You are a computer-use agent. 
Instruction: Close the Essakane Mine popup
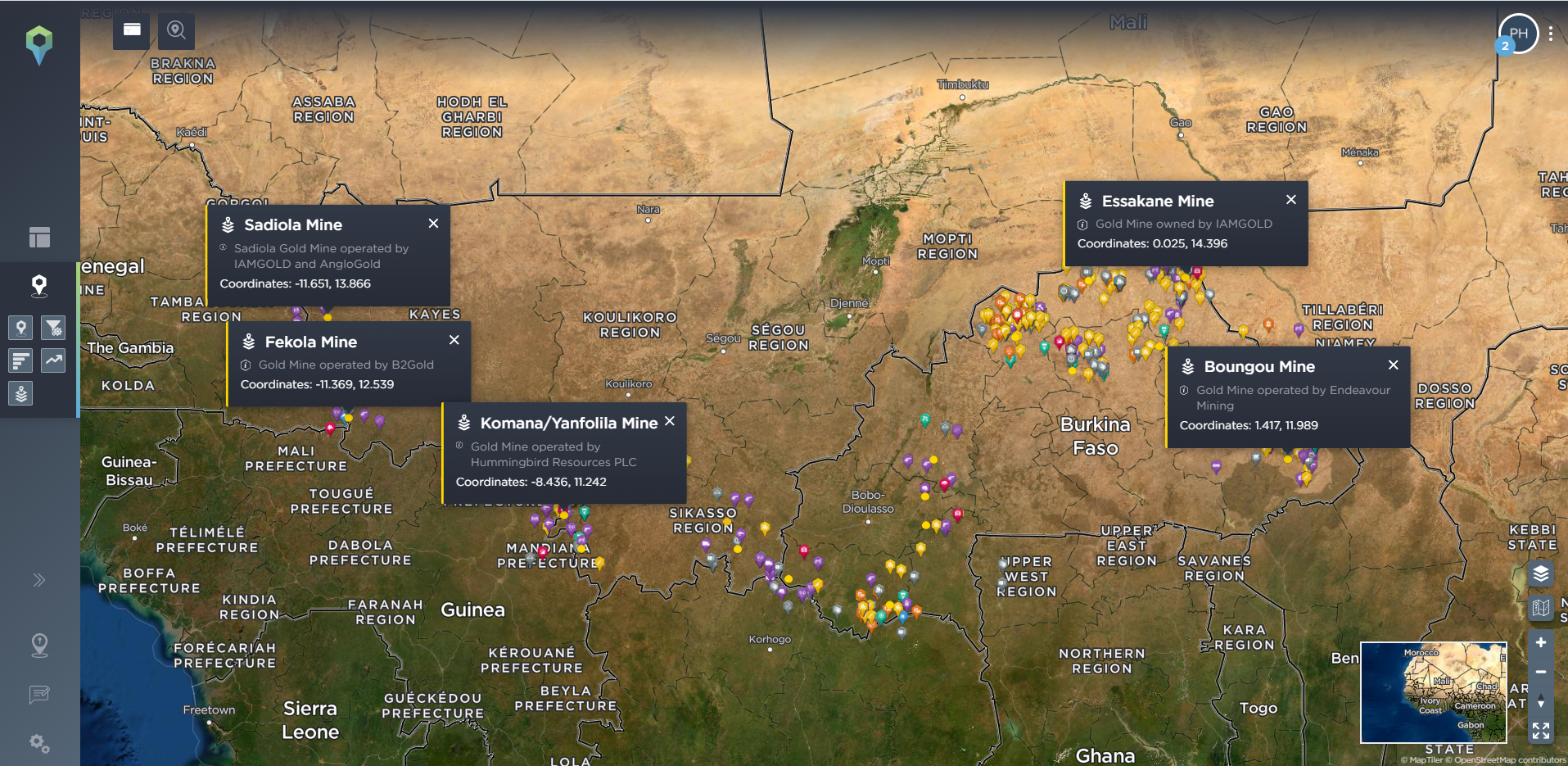tap(1291, 199)
